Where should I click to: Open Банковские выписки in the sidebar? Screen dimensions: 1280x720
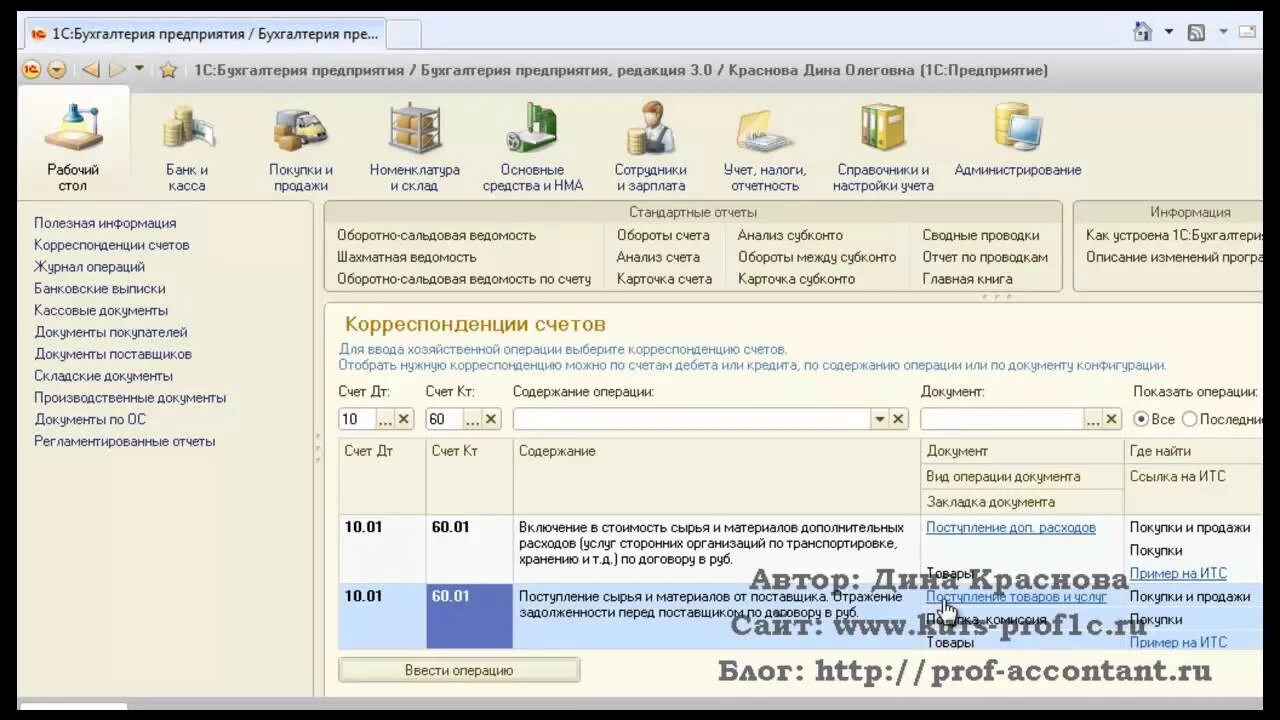coord(100,289)
